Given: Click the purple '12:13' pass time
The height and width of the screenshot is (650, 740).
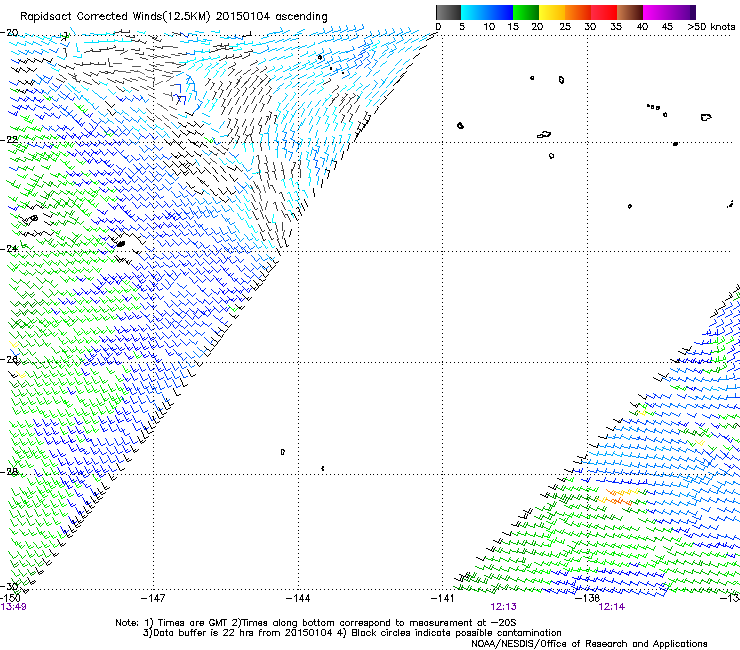Looking at the screenshot, I should pos(503,607).
